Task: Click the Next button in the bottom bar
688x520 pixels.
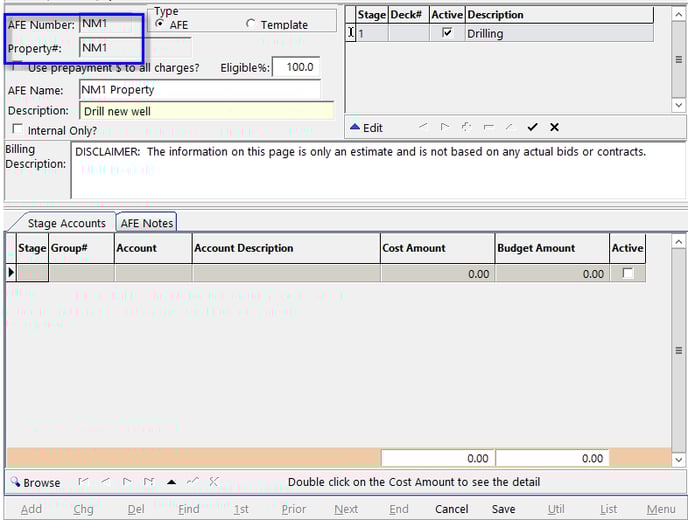Action: (346, 509)
